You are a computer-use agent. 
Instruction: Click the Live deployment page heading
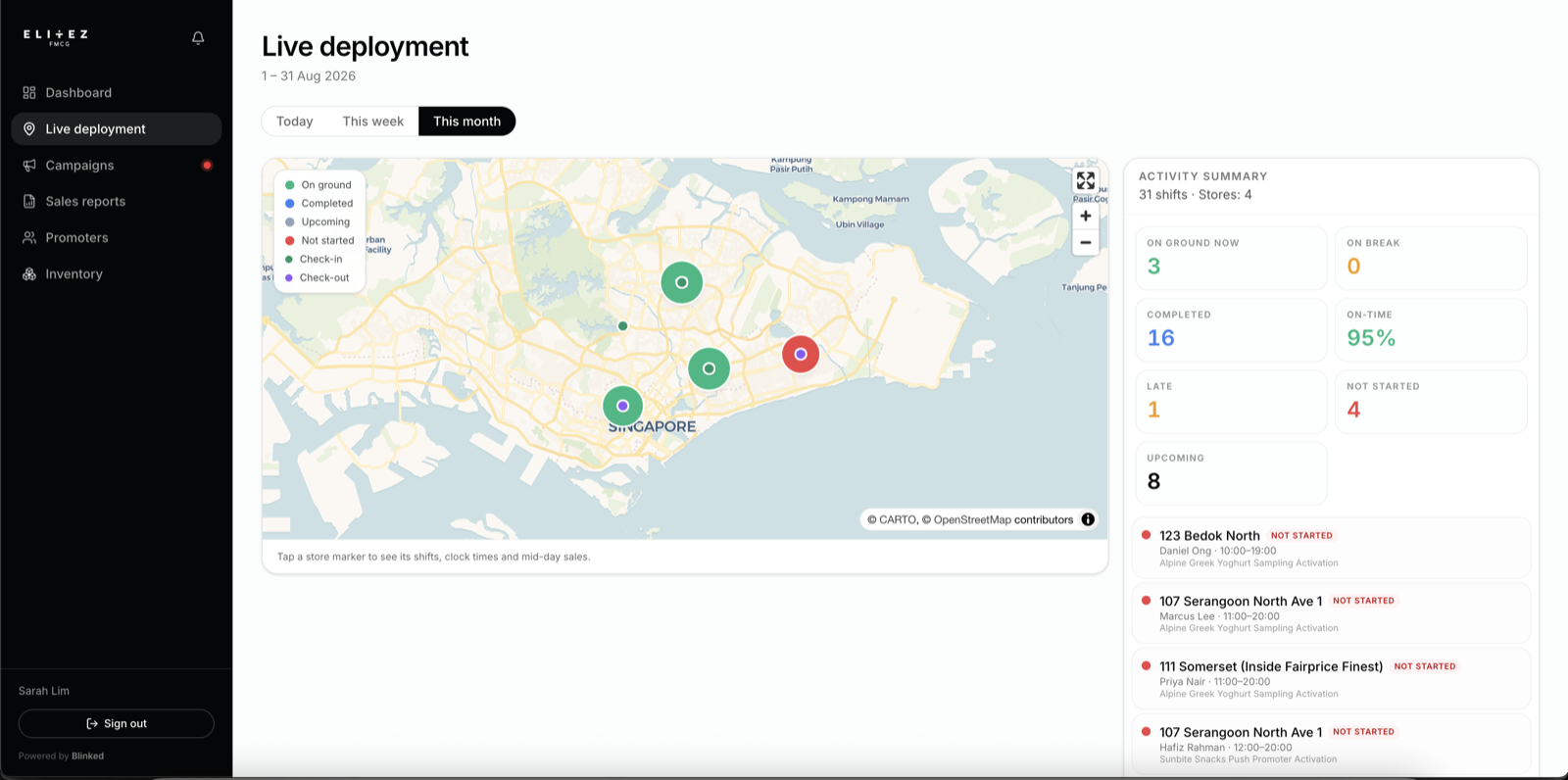click(365, 46)
